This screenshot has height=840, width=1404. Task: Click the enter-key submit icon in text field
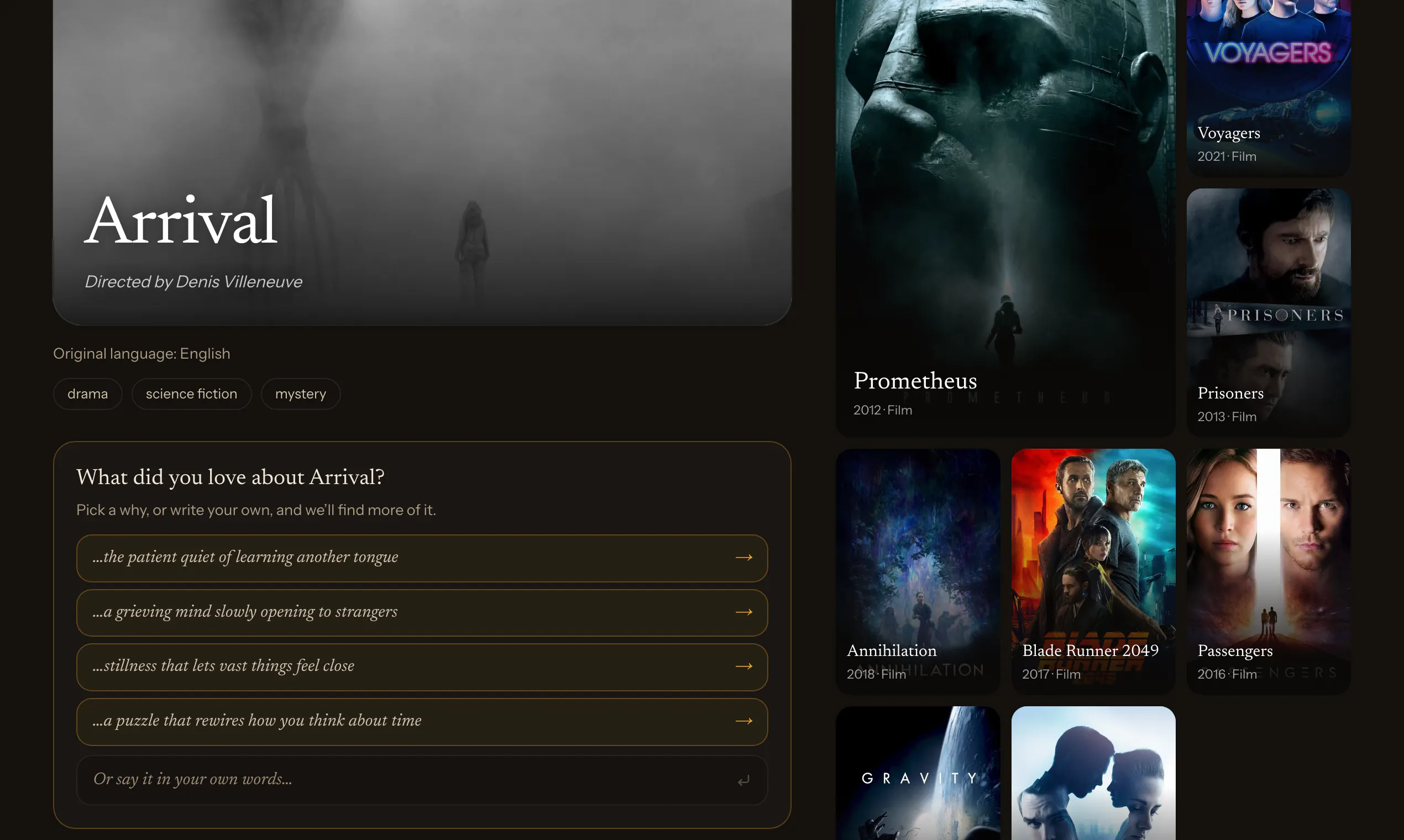(743, 780)
